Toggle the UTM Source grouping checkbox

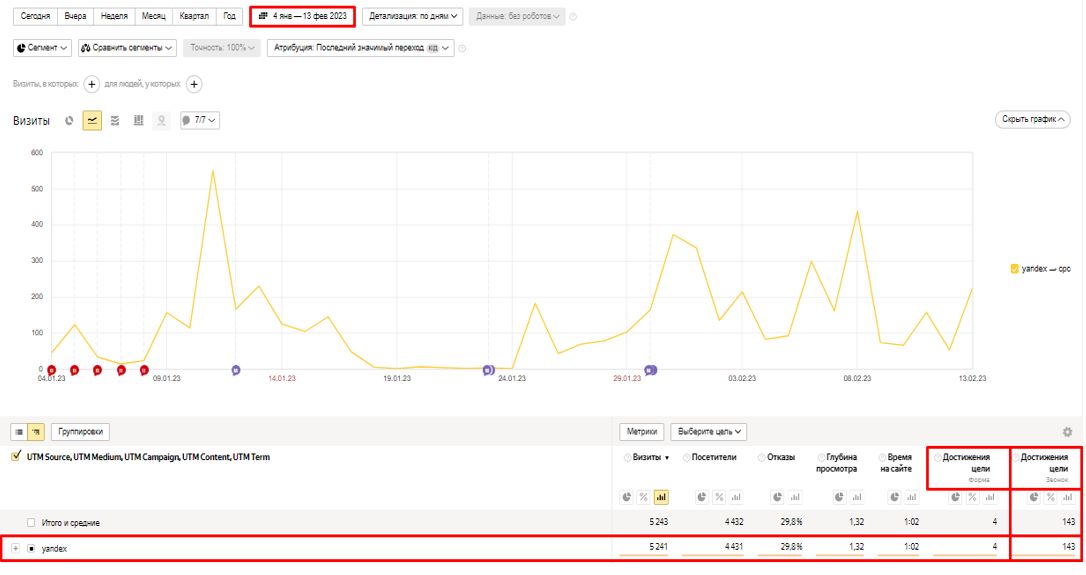tap(16, 457)
